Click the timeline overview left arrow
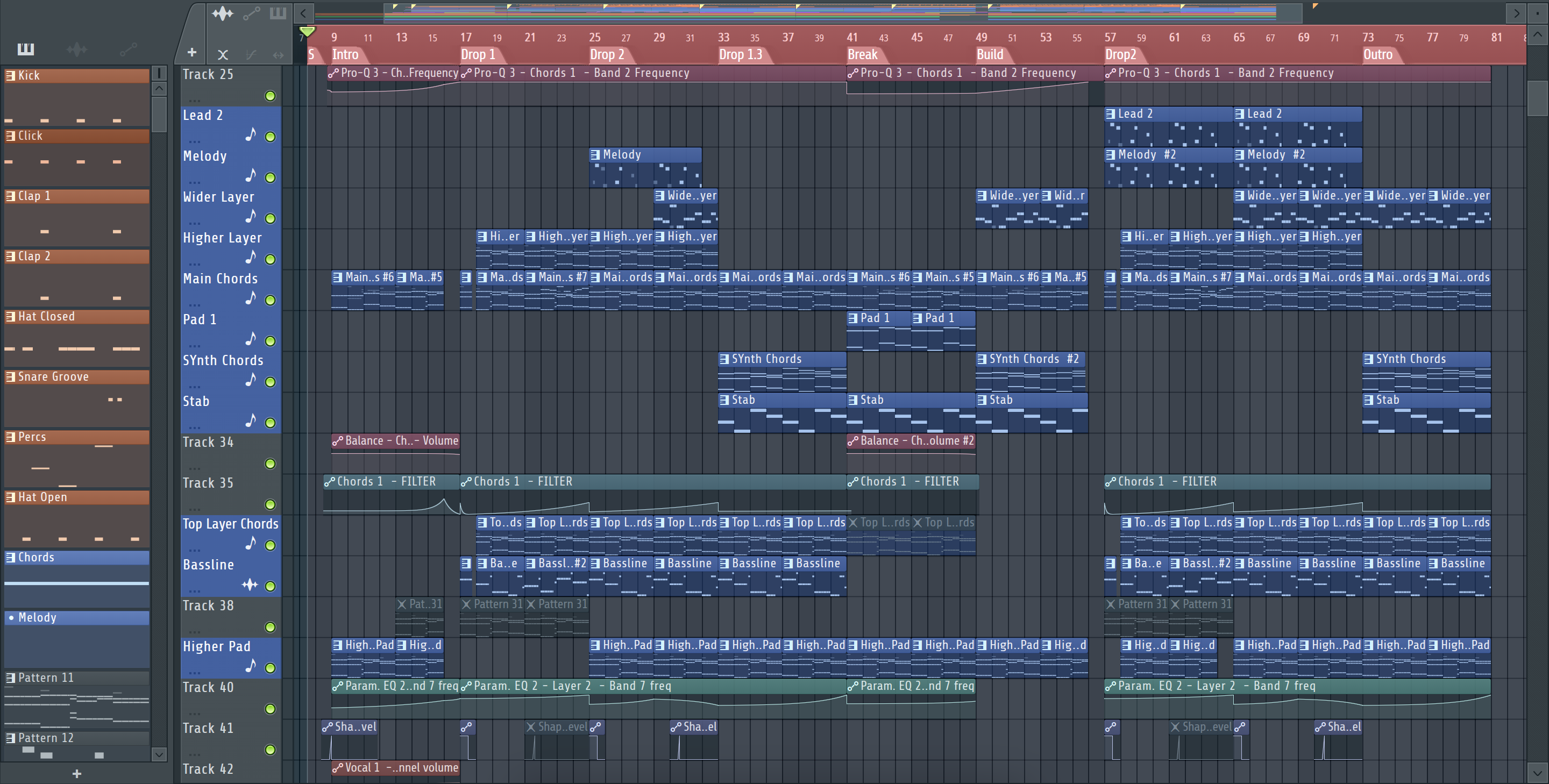Image resolution: width=1549 pixels, height=784 pixels. click(304, 12)
